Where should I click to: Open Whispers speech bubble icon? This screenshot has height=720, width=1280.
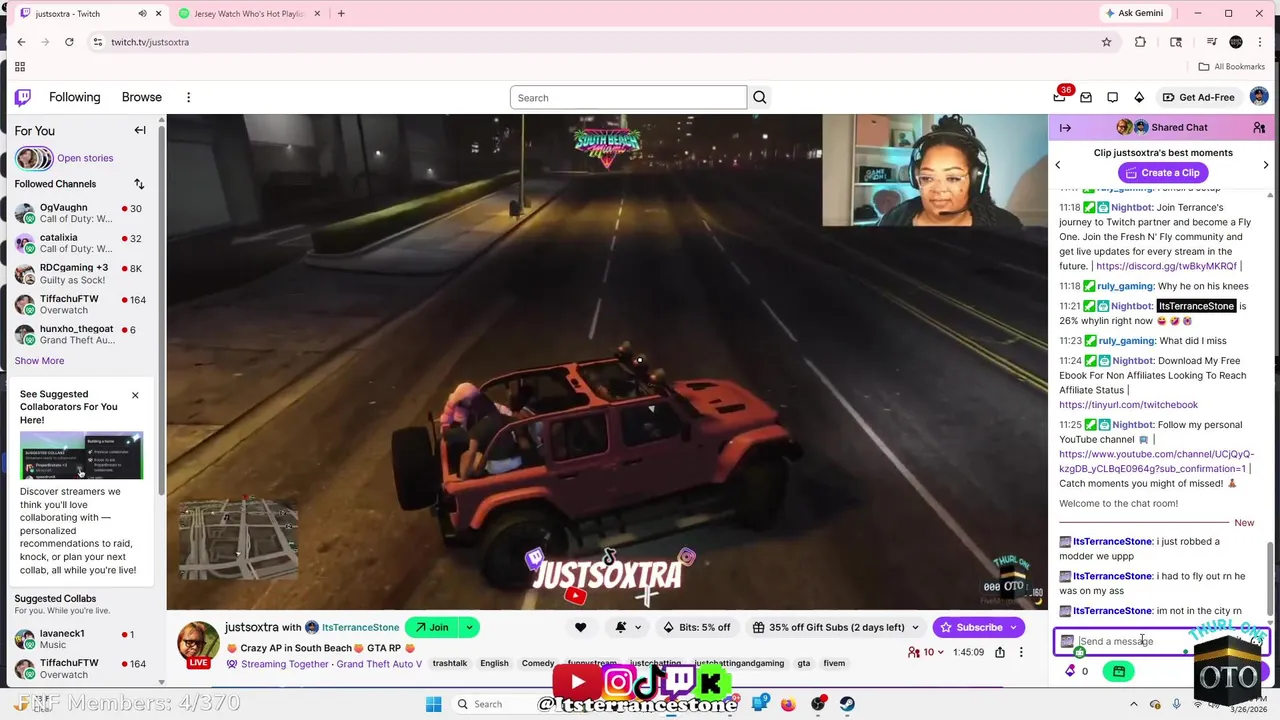point(1112,97)
